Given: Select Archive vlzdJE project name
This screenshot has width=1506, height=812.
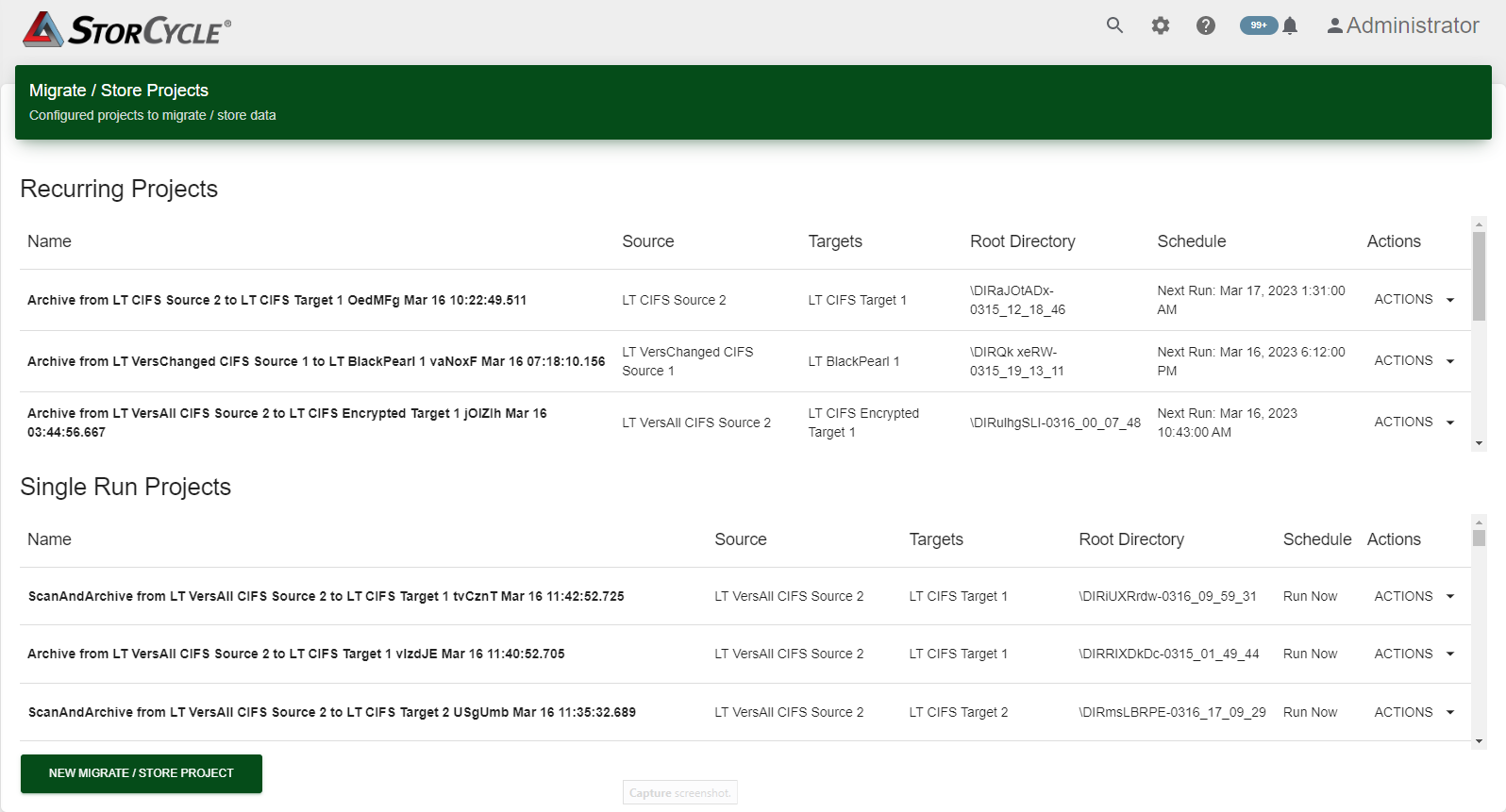Looking at the screenshot, I should pyautogui.click(x=296, y=654).
